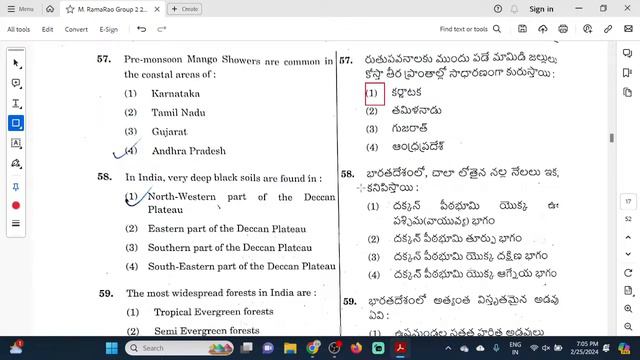Click the answer option "Tamil Nadu"
Viewport: 640px width, 360px height.
click(x=178, y=113)
